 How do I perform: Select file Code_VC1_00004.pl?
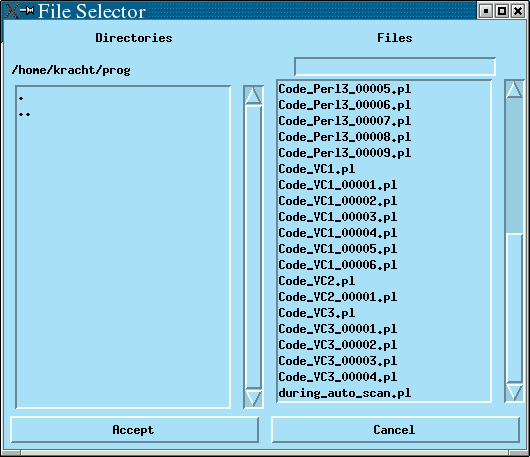point(337,233)
